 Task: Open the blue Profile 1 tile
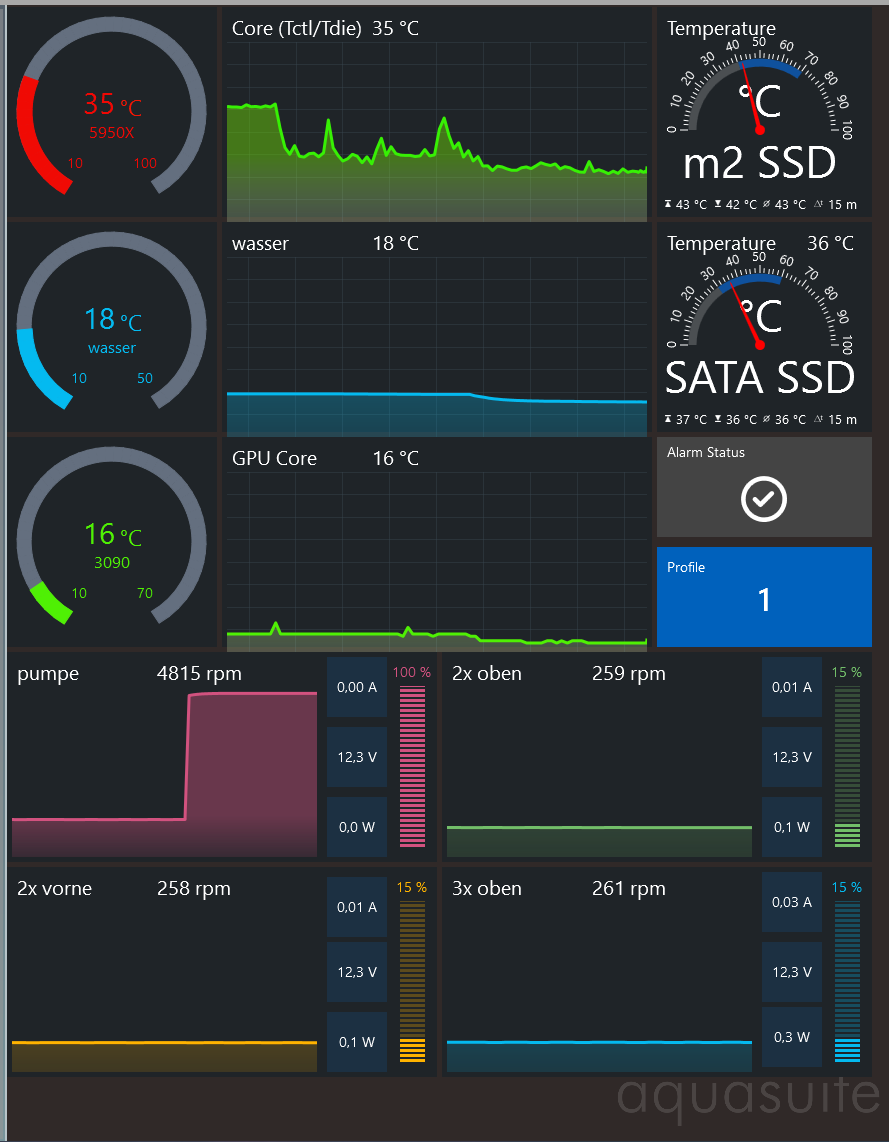pos(764,596)
